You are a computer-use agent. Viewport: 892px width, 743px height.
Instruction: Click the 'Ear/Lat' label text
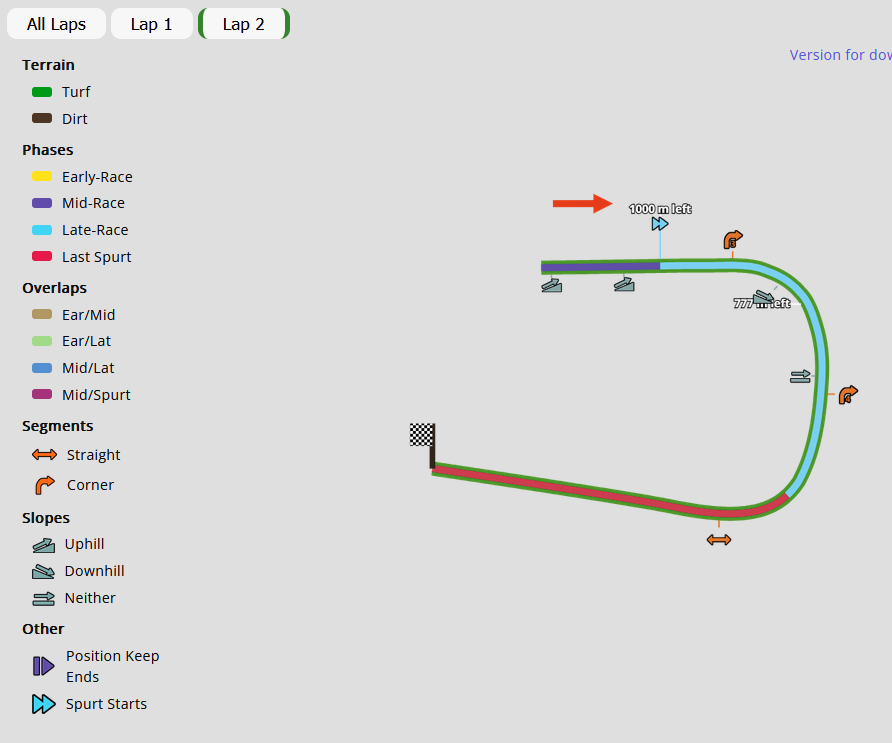click(x=86, y=341)
